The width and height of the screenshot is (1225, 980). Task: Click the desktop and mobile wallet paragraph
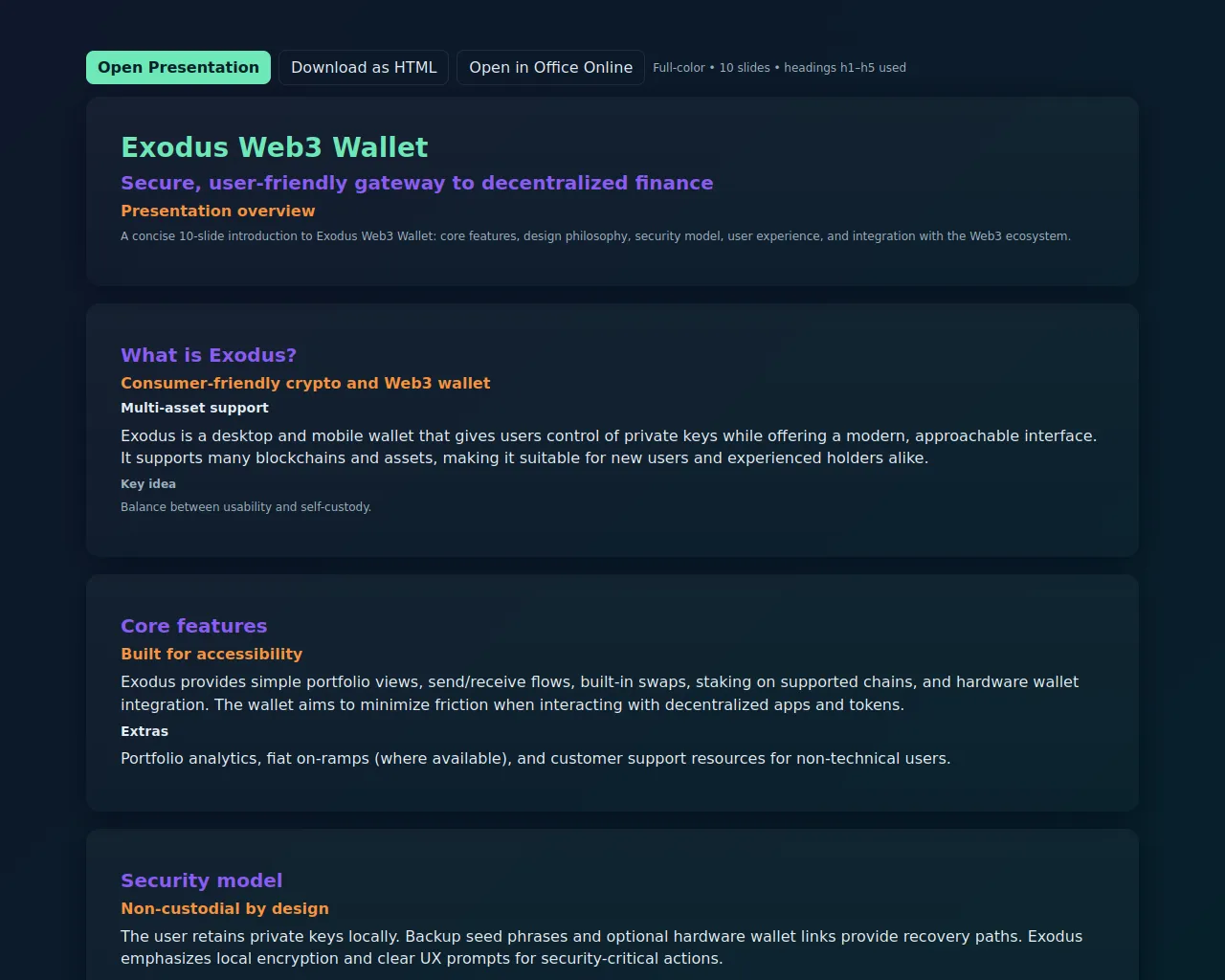coord(609,447)
